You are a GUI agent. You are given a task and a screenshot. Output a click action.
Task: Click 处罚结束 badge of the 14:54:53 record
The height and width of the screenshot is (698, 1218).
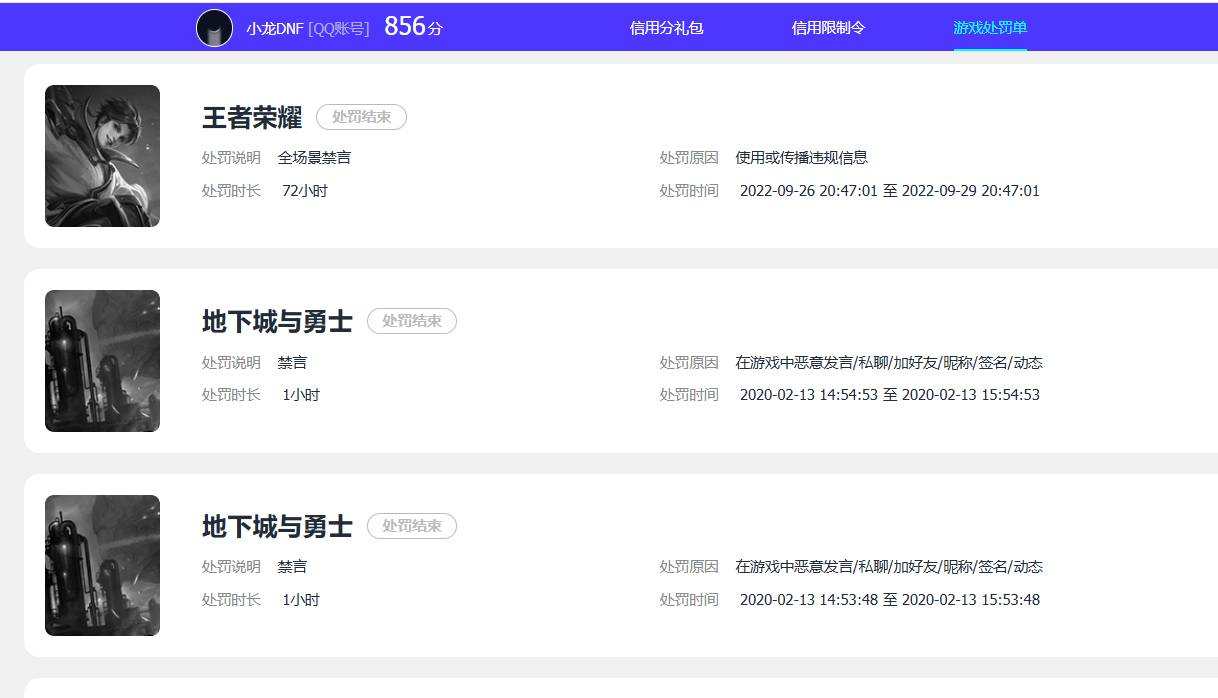point(412,321)
